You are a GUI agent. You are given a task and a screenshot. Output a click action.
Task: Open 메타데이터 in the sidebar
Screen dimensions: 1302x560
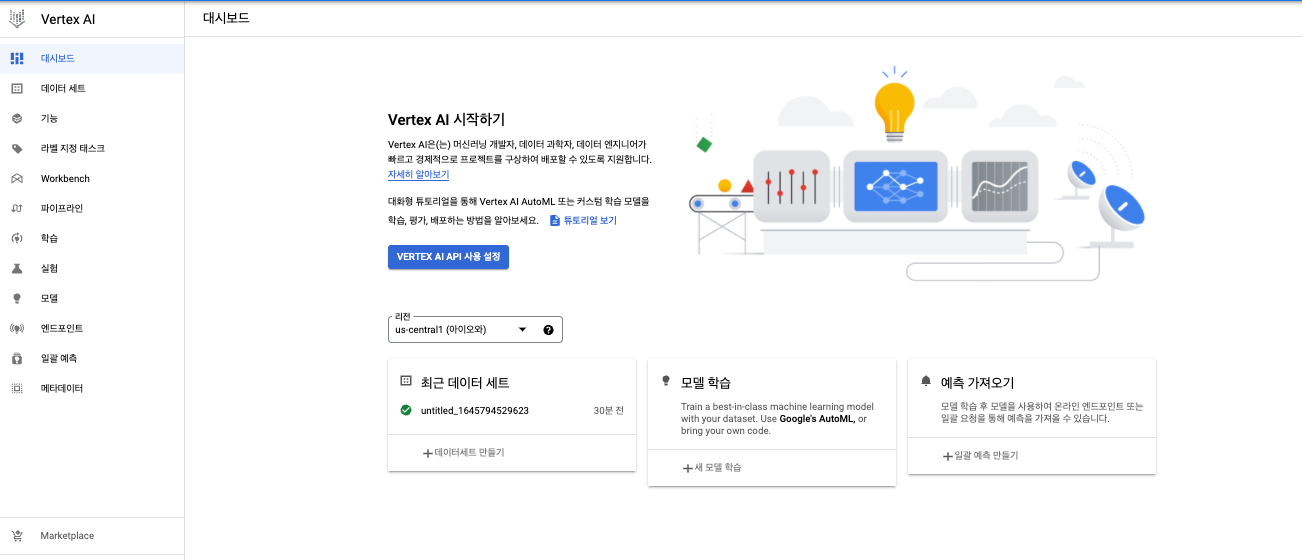point(92,389)
